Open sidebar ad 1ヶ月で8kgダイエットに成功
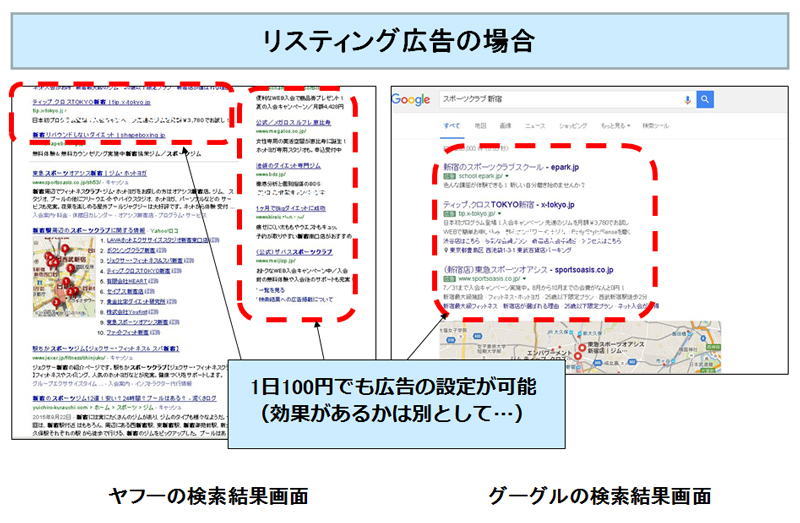This screenshot has width=800, height=523. (290, 209)
